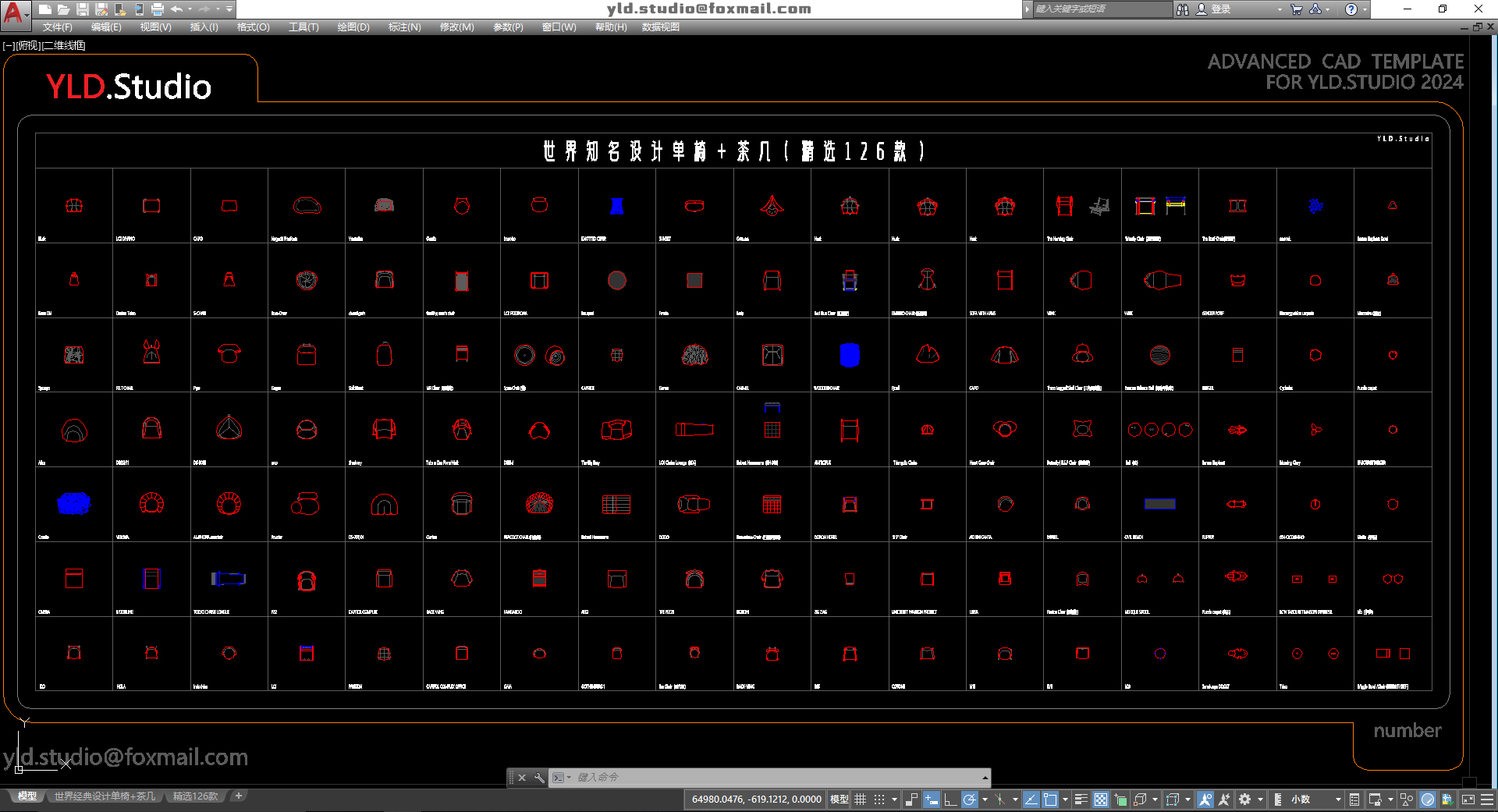Image resolution: width=1498 pixels, height=812 pixels.
Task: Toggle Transparency display in status bar
Action: [1100, 800]
